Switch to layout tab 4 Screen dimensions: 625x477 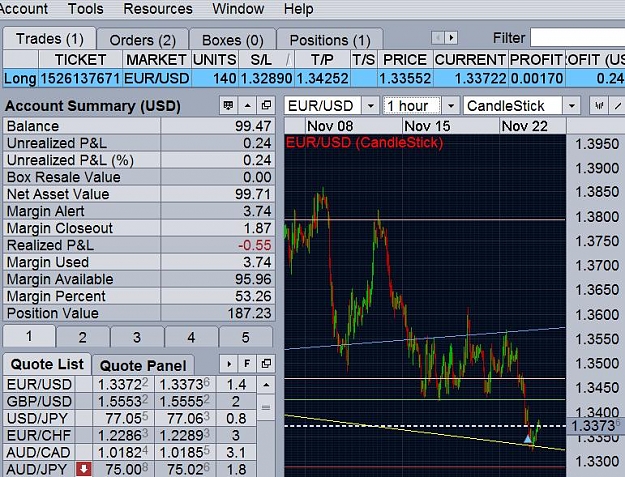pyautogui.click(x=191, y=338)
